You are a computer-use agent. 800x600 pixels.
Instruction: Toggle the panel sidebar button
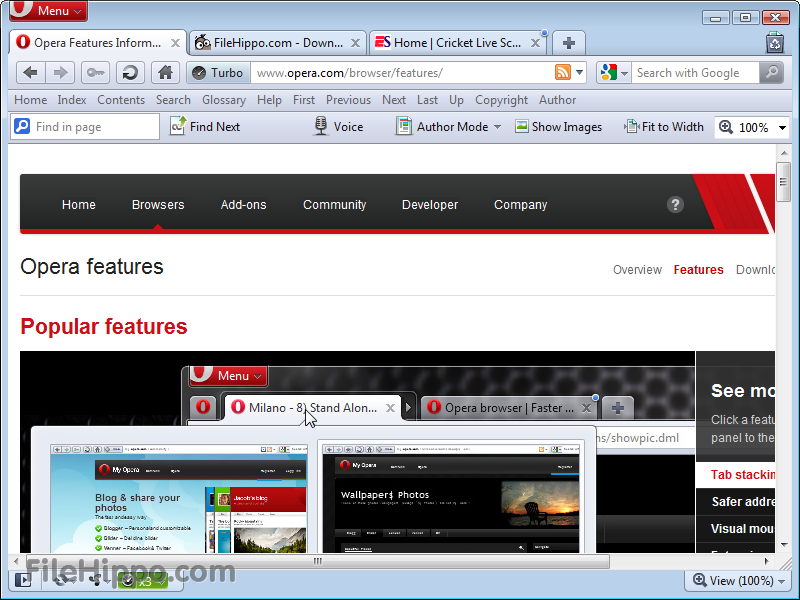coord(22,580)
